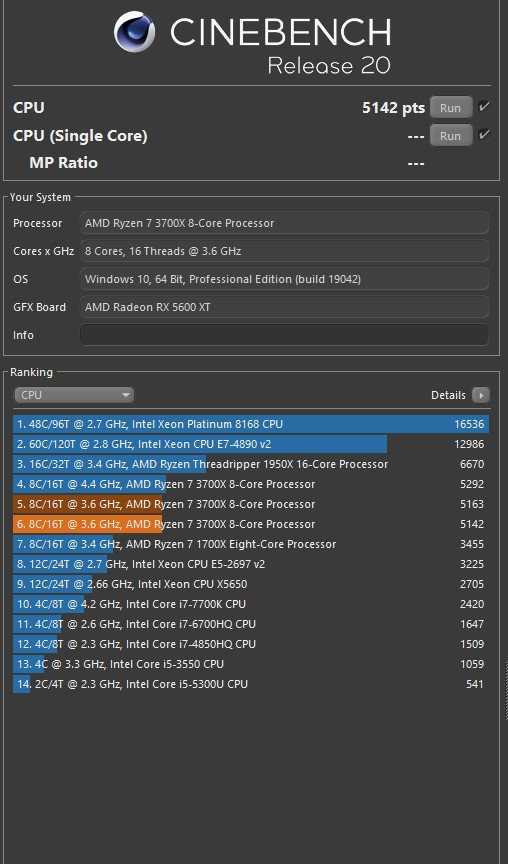Viewport: 508px width, 864px height.
Task: Select the GFX Board Radeon RX 5600 XT field
Action: (x=284, y=307)
